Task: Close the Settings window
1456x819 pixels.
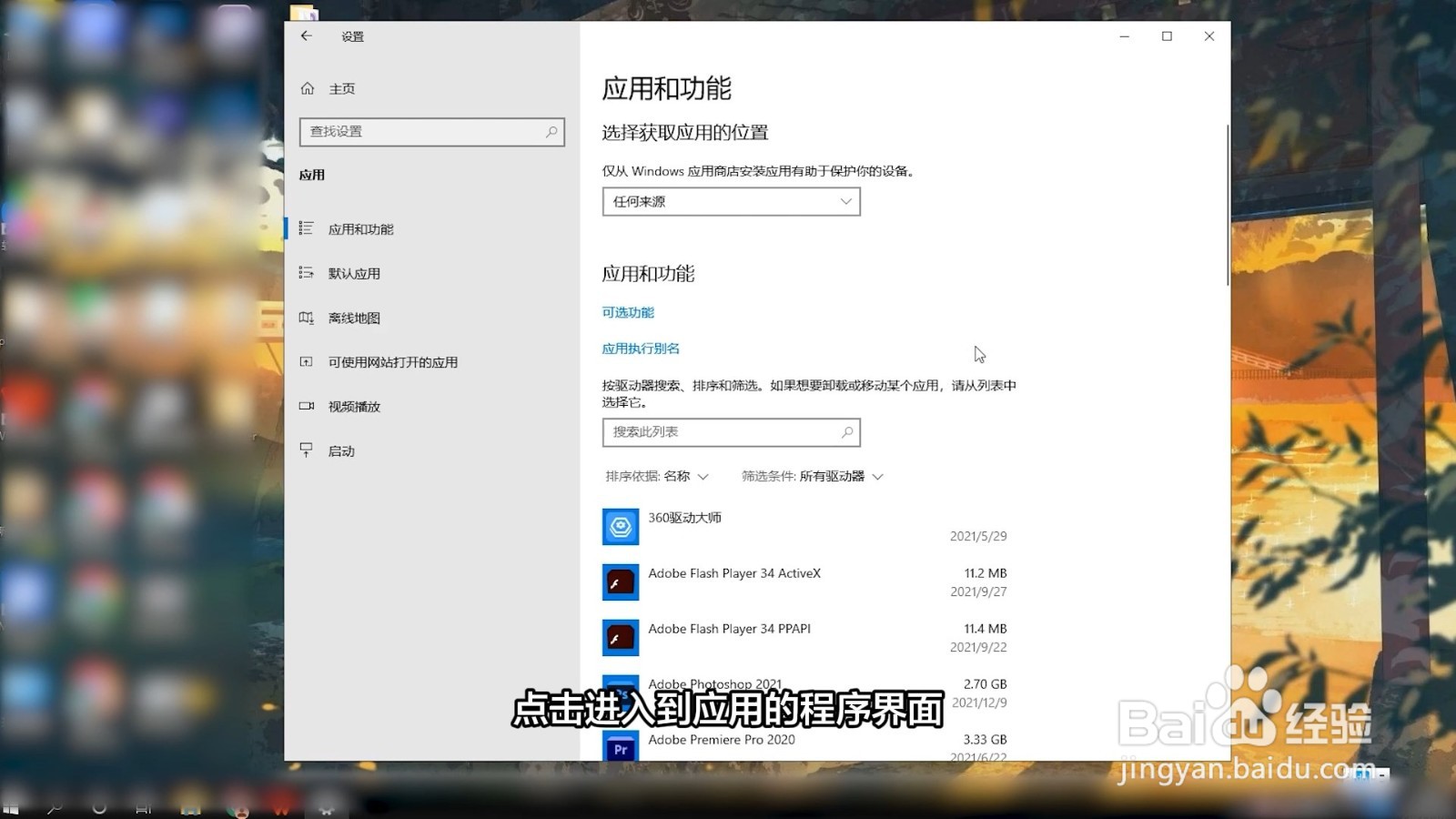Action: (x=1209, y=36)
